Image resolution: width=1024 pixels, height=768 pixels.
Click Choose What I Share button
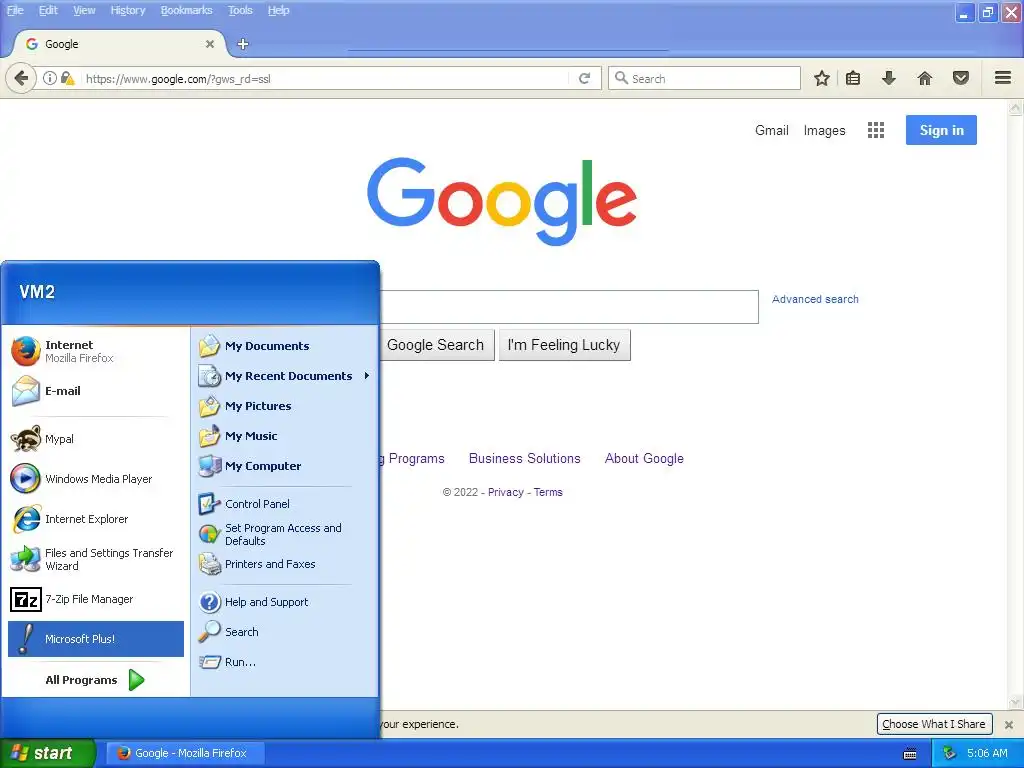click(x=934, y=724)
